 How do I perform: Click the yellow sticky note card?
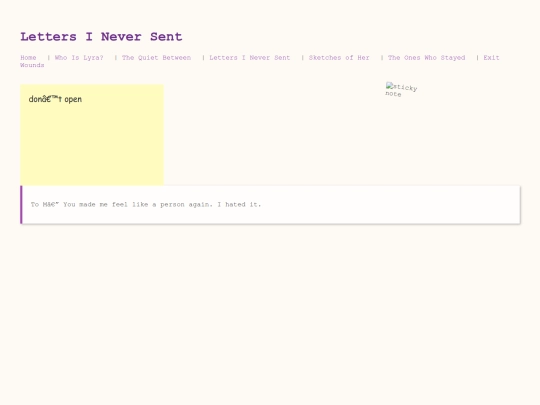[x=92, y=135]
